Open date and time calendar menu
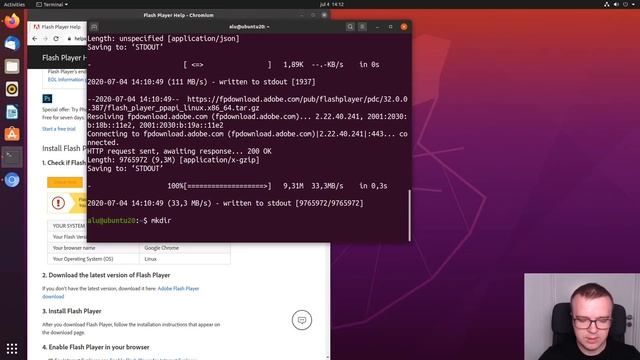The height and width of the screenshot is (360, 640). [x=332, y=4]
